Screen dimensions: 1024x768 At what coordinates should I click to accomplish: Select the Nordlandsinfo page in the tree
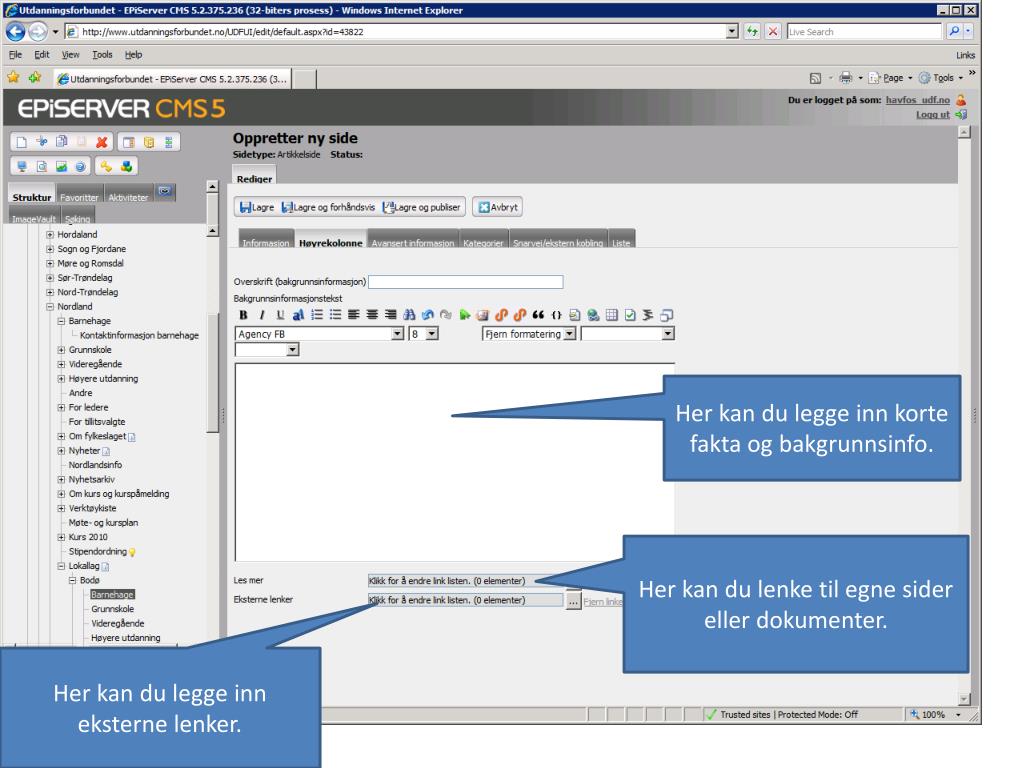95,465
